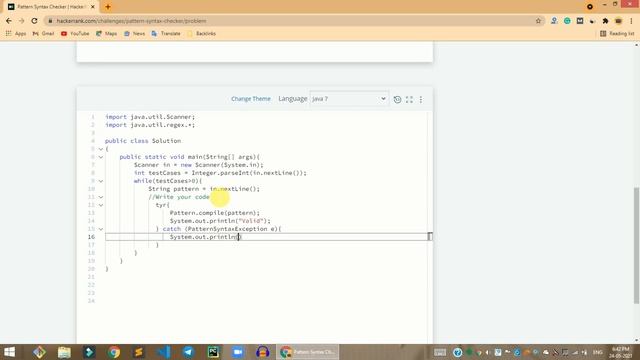Open the Gmail bookmark
This screenshot has height=360, width=640.
43,33
